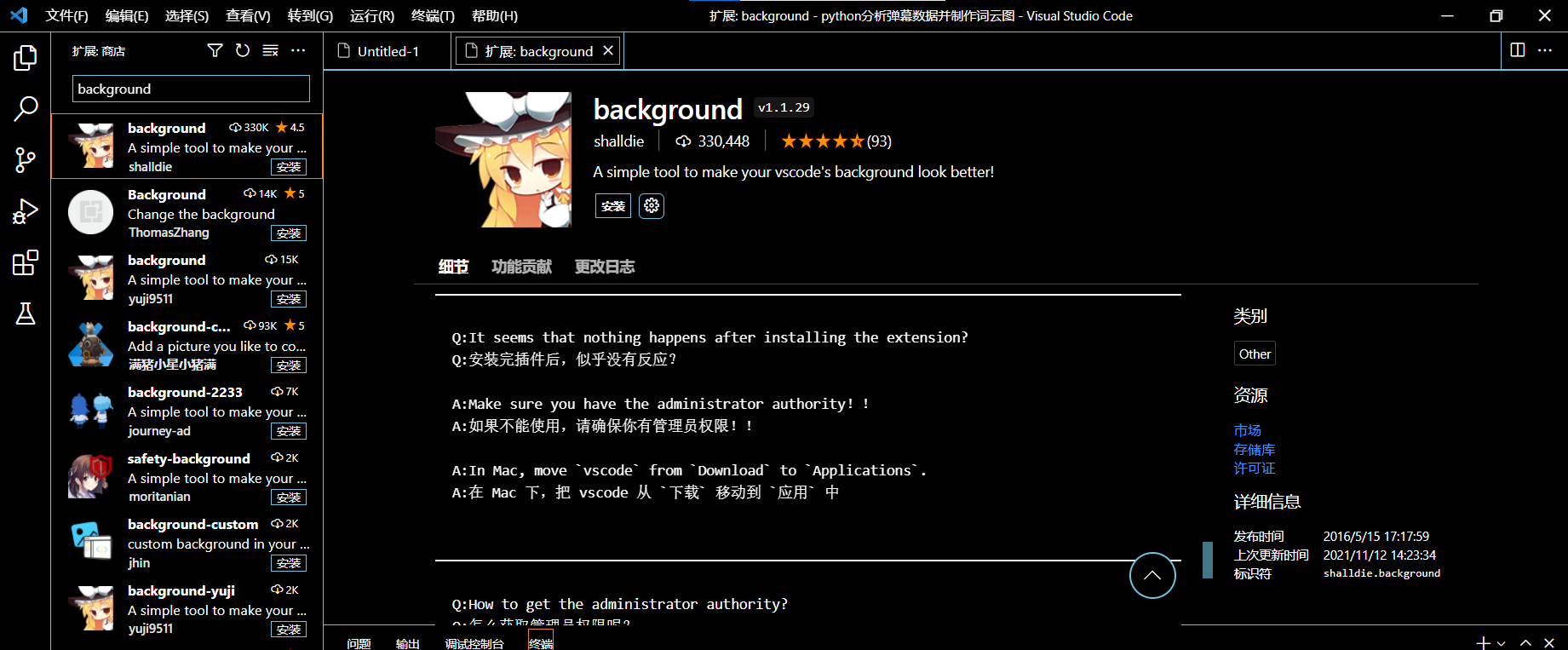The width and height of the screenshot is (1568, 650).
Task: Click the star rating (93)
Action: (836, 141)
